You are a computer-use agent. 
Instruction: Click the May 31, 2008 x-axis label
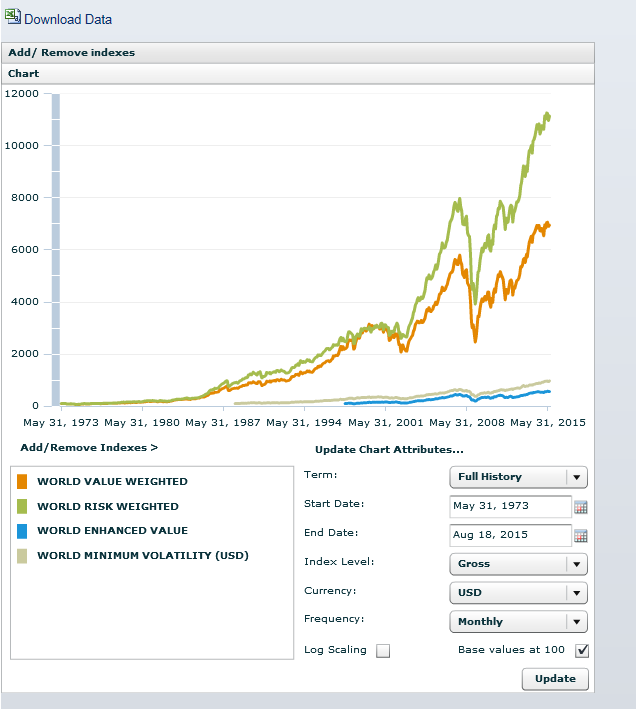click(466, 423)
